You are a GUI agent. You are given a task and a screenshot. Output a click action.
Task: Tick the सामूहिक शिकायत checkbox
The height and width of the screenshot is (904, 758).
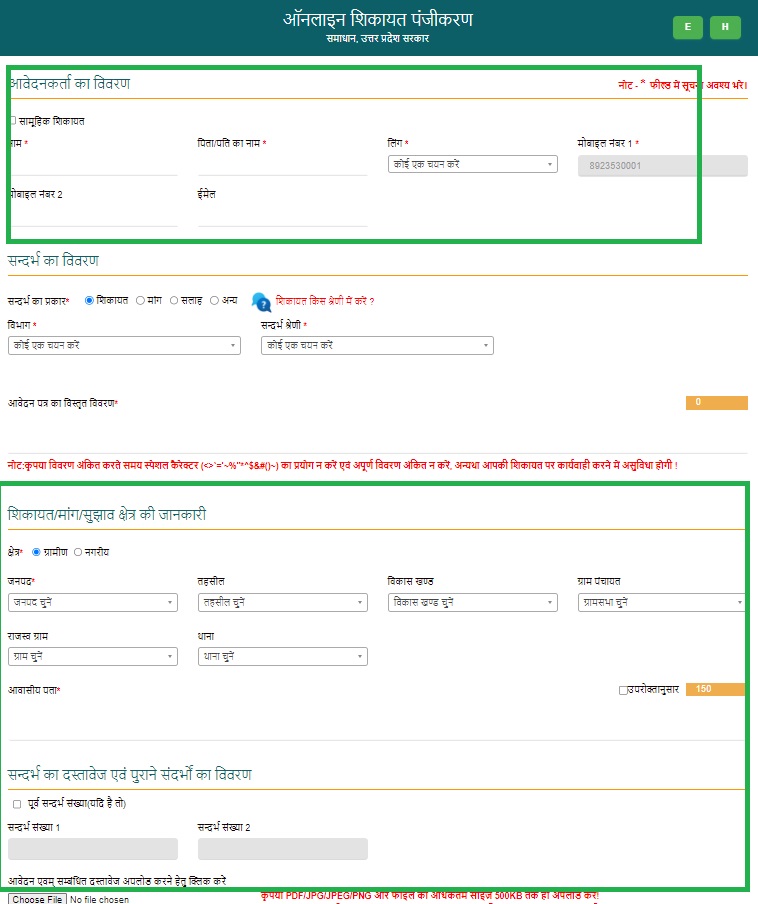13,120
